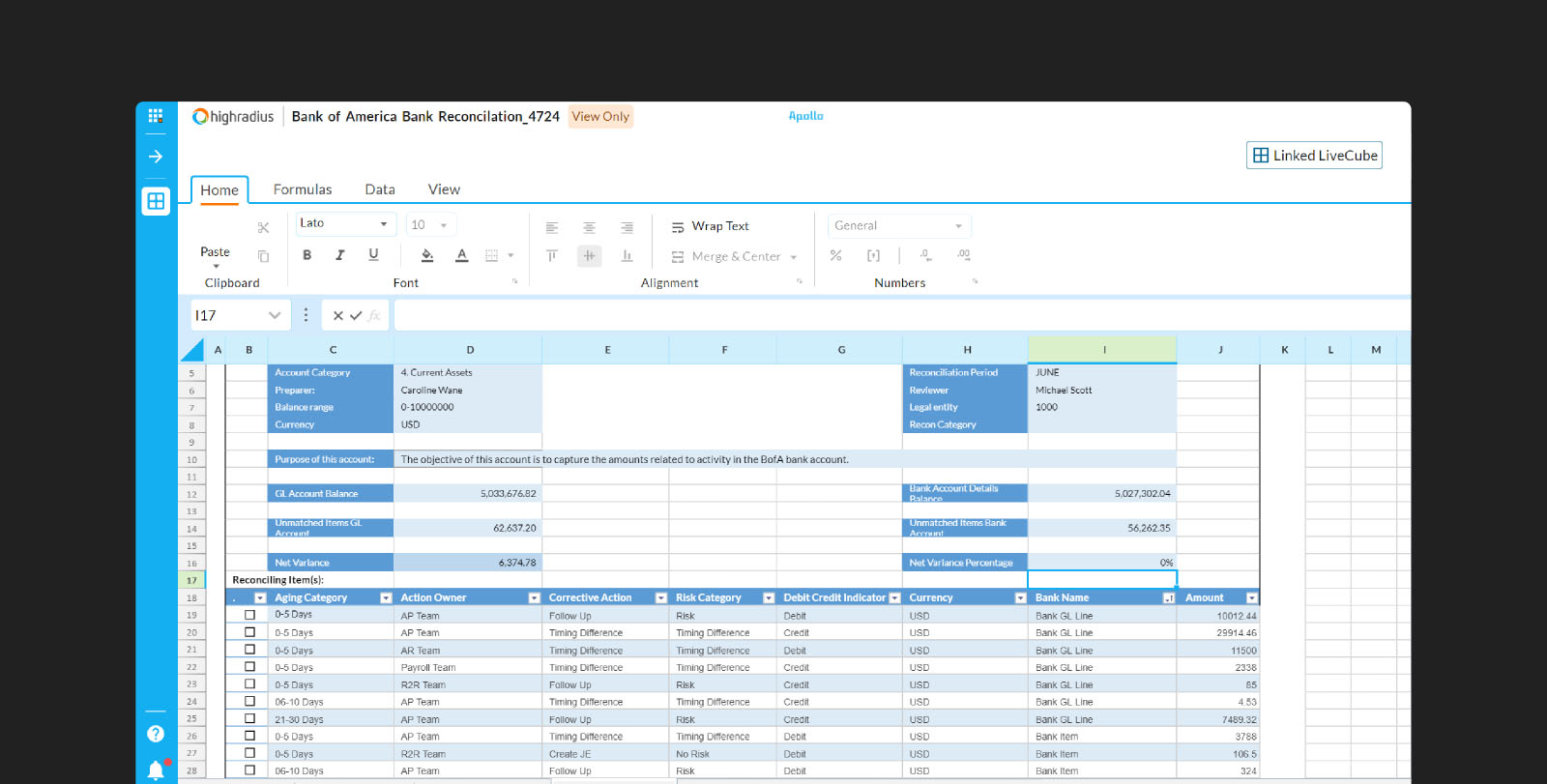Check the box in row 27

click(x=249, y=753)
